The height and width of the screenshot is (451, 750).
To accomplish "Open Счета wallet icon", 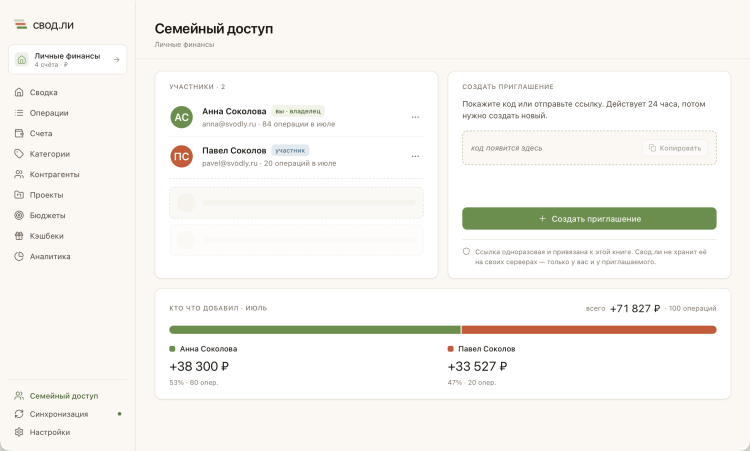I will (x=19, y=133).
